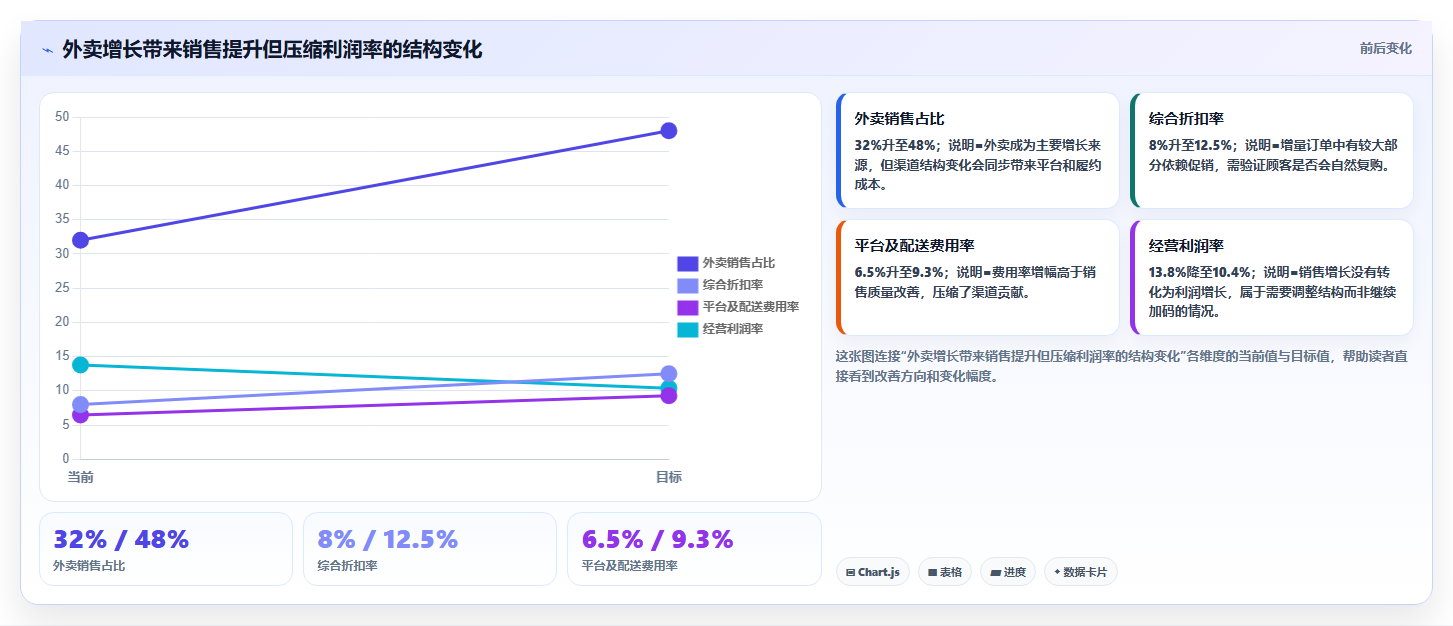Click legend text 平台及配送费用率
Image resolution: width=1453 pixels, height=626 pixels.
tap(750, 307)
